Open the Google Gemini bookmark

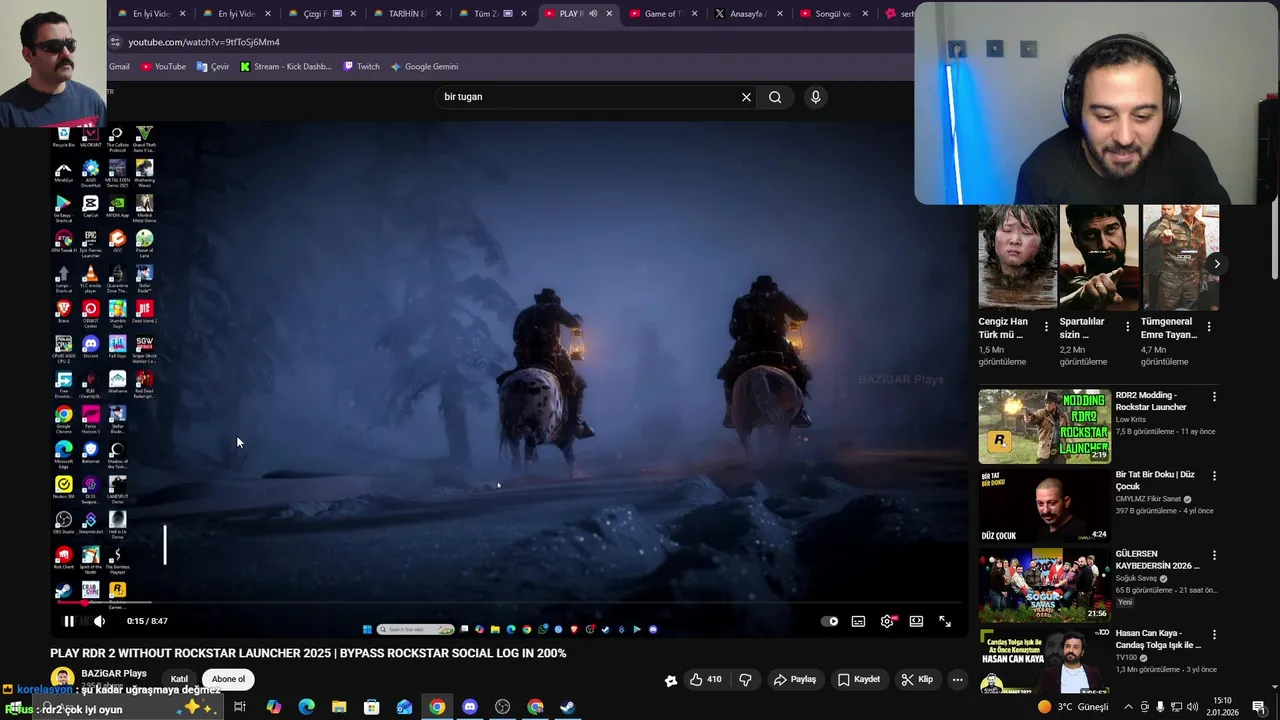pos(424,66)
